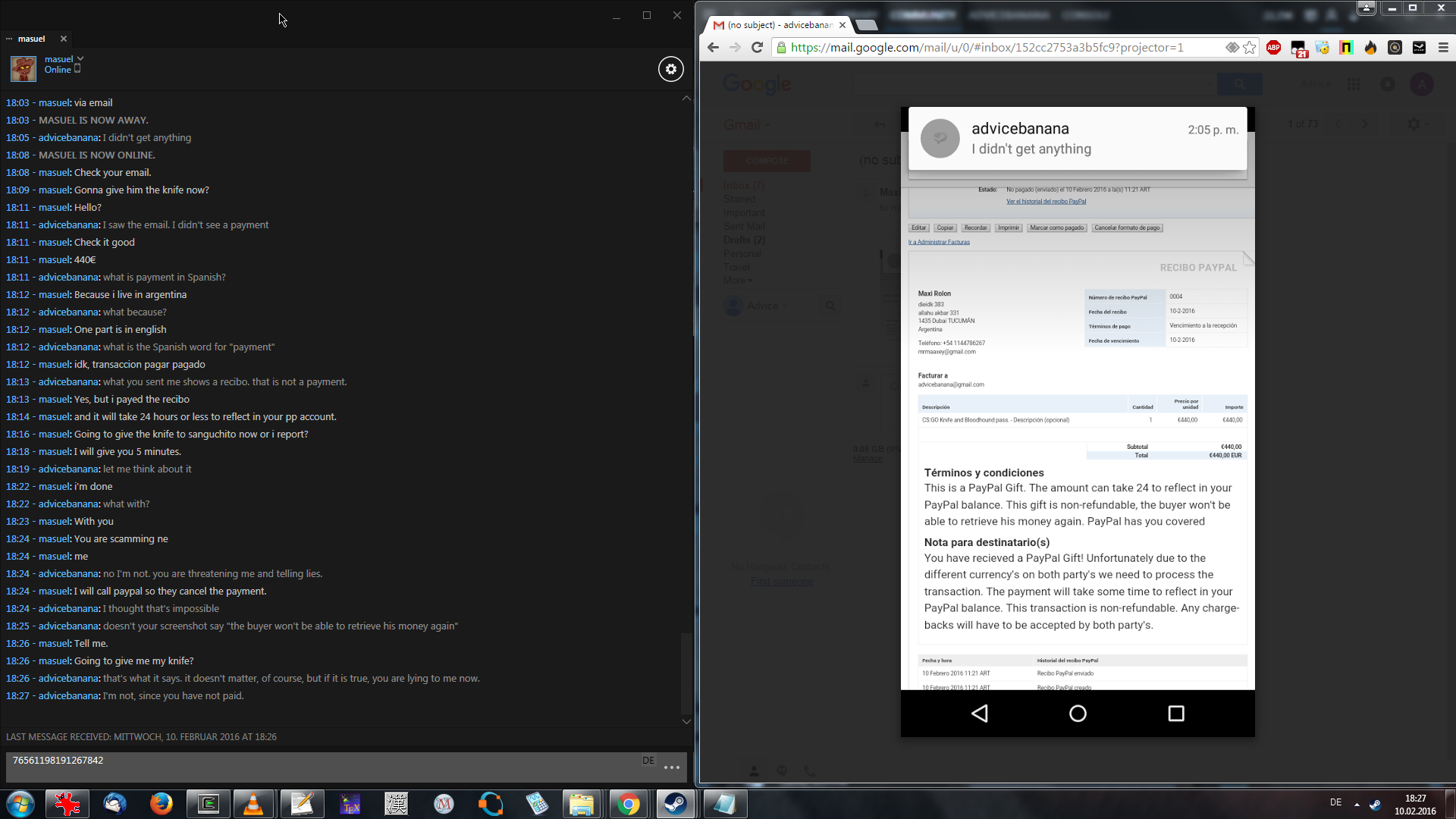Tap Android back triangle button

[980, 713]
